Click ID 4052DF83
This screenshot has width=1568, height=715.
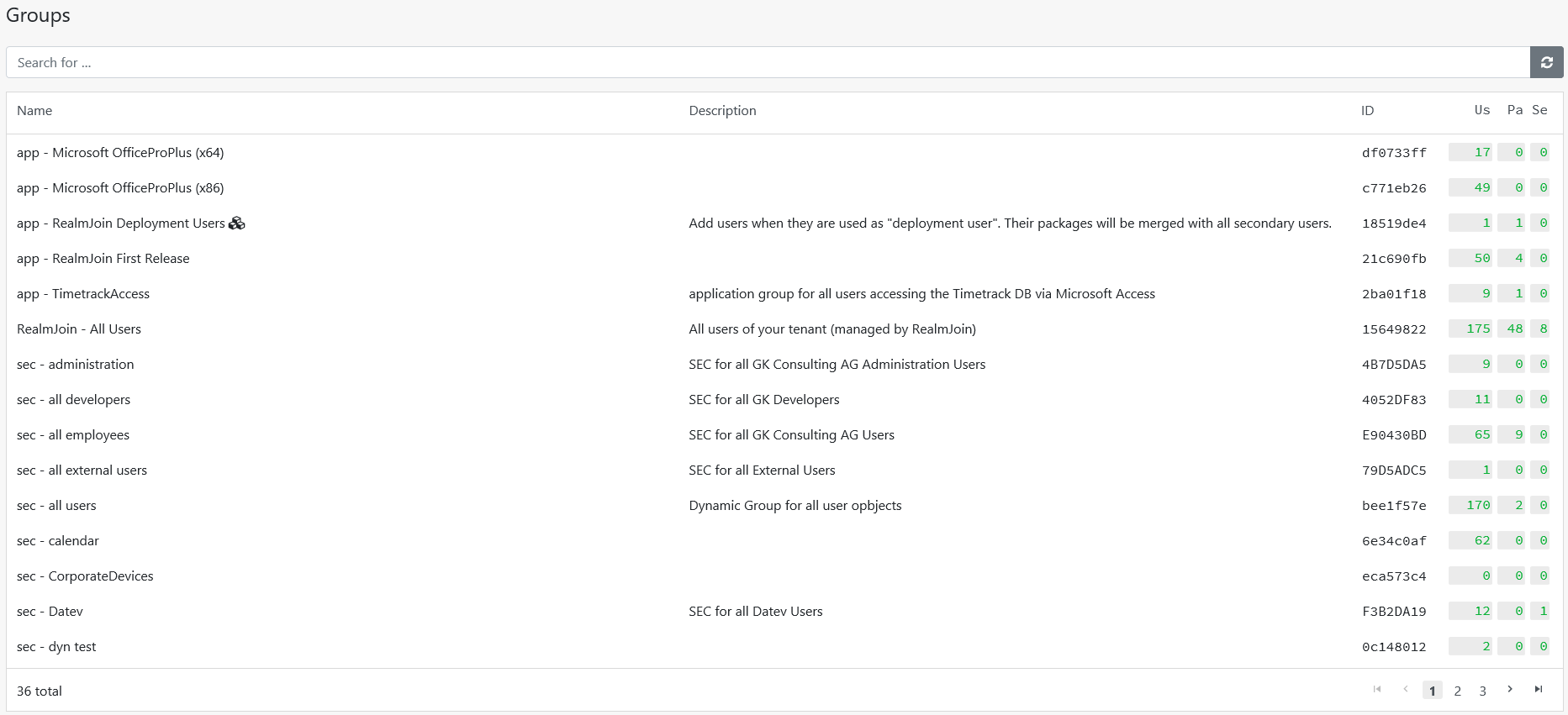click(x=1394, y=400)
